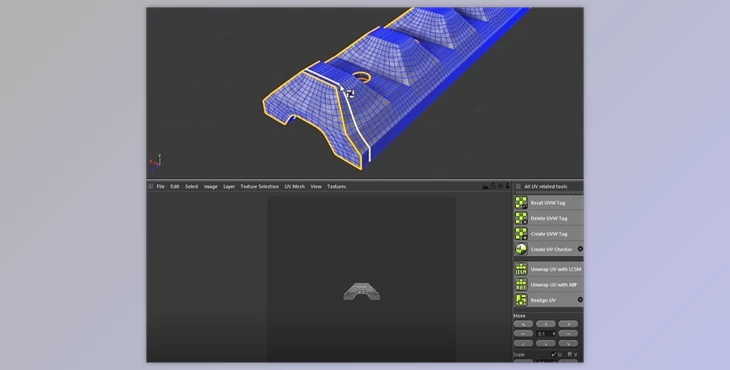Screen dimensions: 730x370
Task: Open the Layer menu
Action: 229,186
